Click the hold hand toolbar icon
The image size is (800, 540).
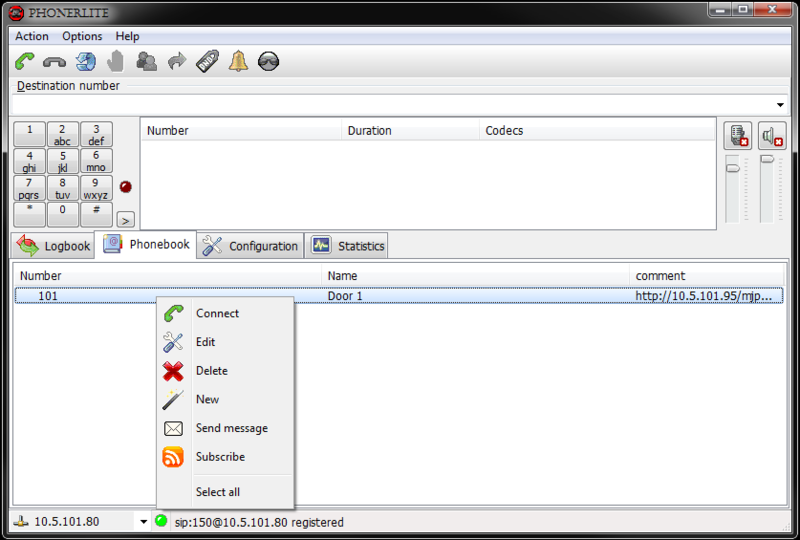point(116,61)
